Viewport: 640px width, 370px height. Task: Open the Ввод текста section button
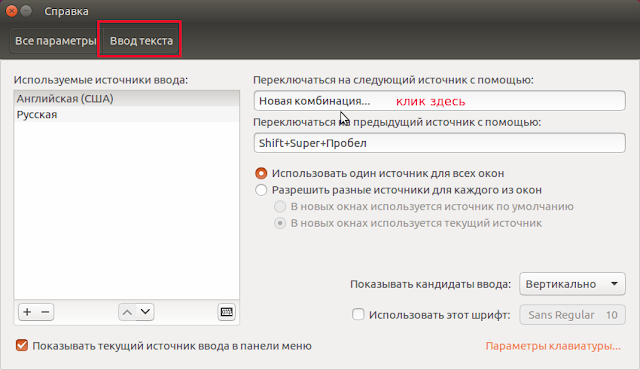tap(141, 41)
